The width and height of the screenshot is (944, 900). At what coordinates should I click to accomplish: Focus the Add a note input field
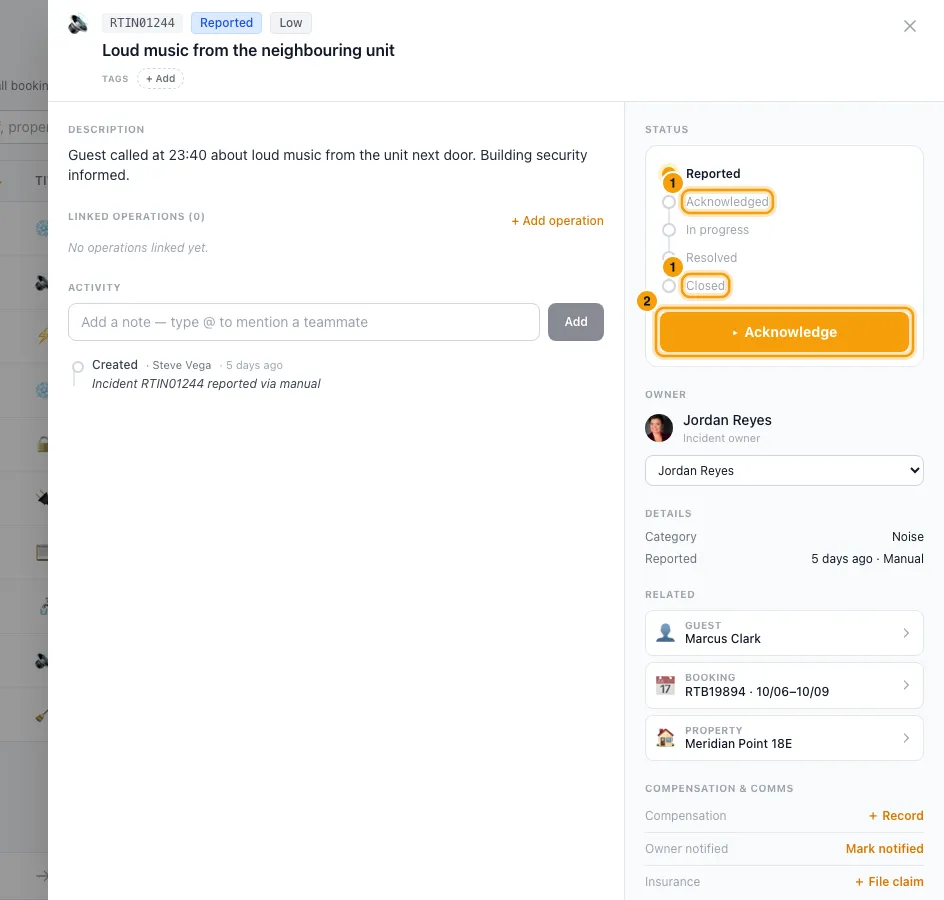click(x=304, y=322)
